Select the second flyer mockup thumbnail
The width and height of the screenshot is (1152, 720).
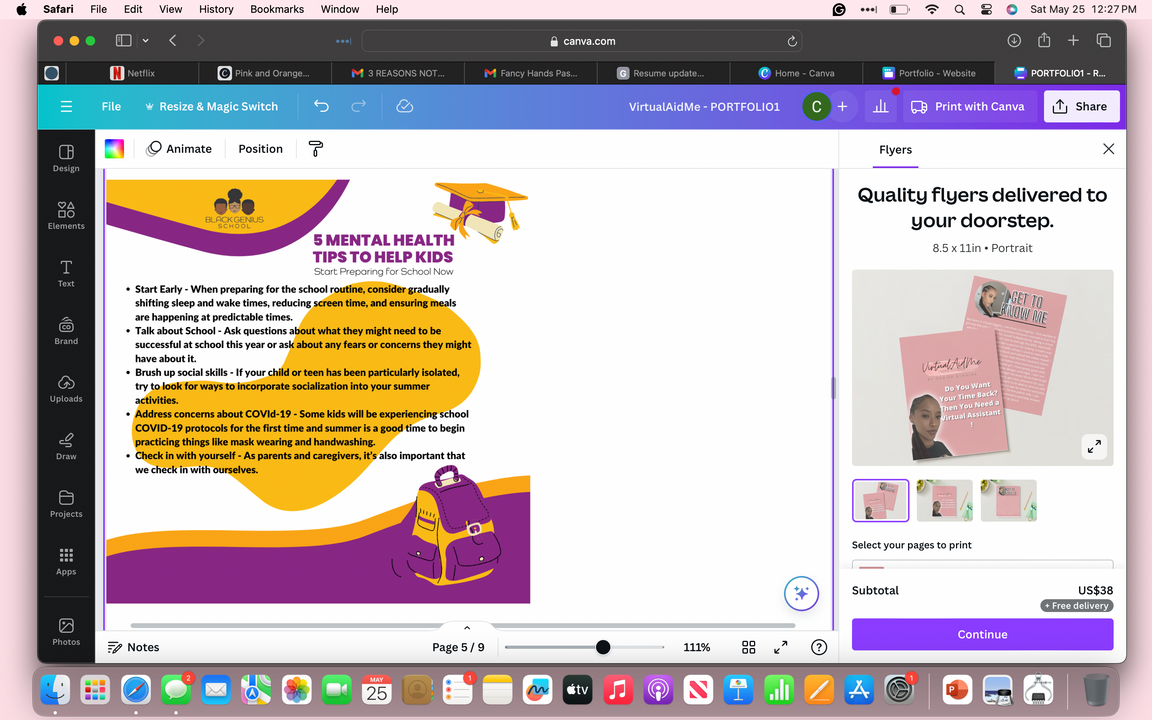[944, 500]
